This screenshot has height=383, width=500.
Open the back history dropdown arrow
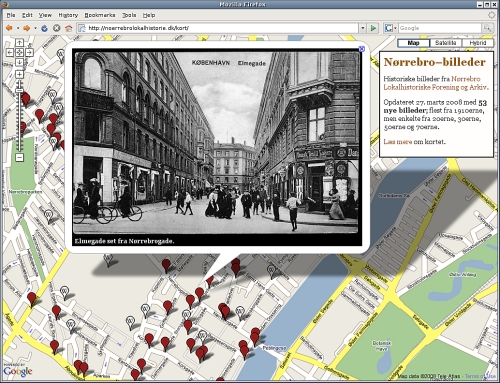(18, 28)
